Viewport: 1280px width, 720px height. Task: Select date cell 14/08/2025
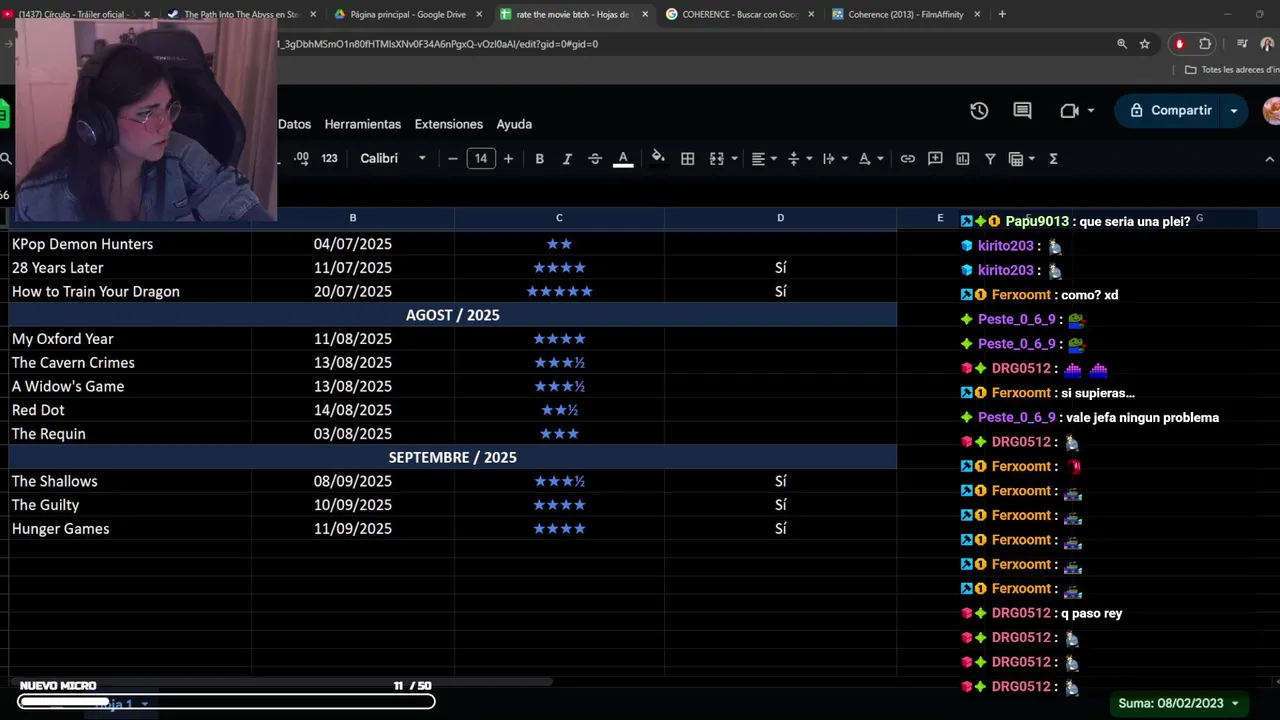click(352, 410)
